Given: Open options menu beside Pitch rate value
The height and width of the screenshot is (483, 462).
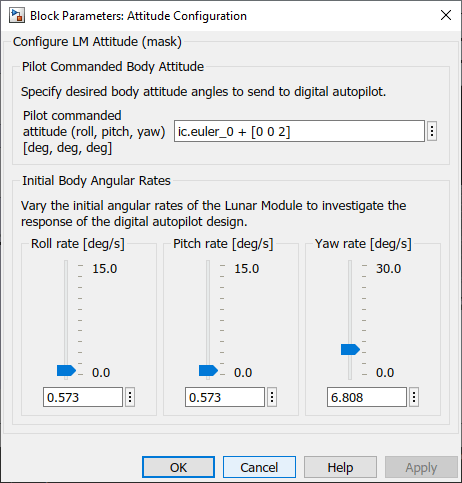Looking at the screenshot, I should point(272,397).
